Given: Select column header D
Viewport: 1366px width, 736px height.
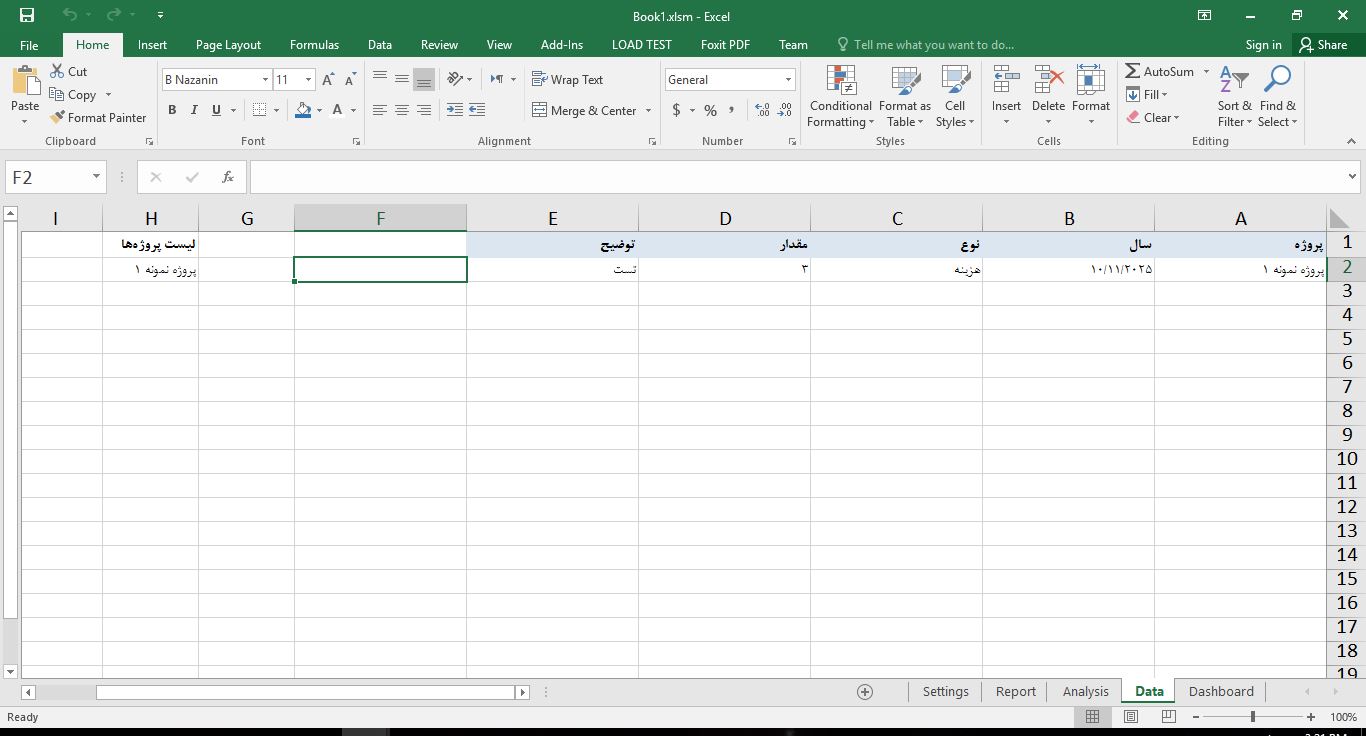Looking at the screenshot, I should [x=725, y=219].
